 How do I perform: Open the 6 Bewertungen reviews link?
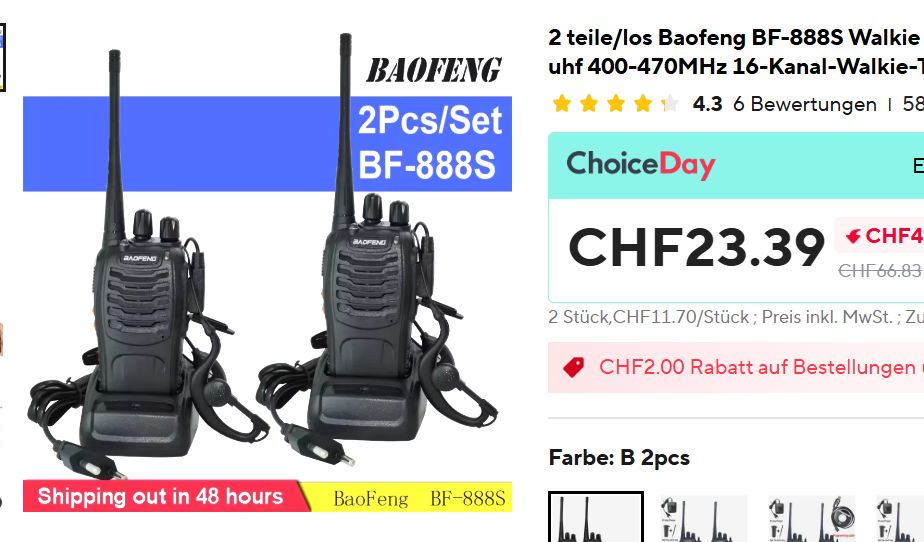(804, 104)
